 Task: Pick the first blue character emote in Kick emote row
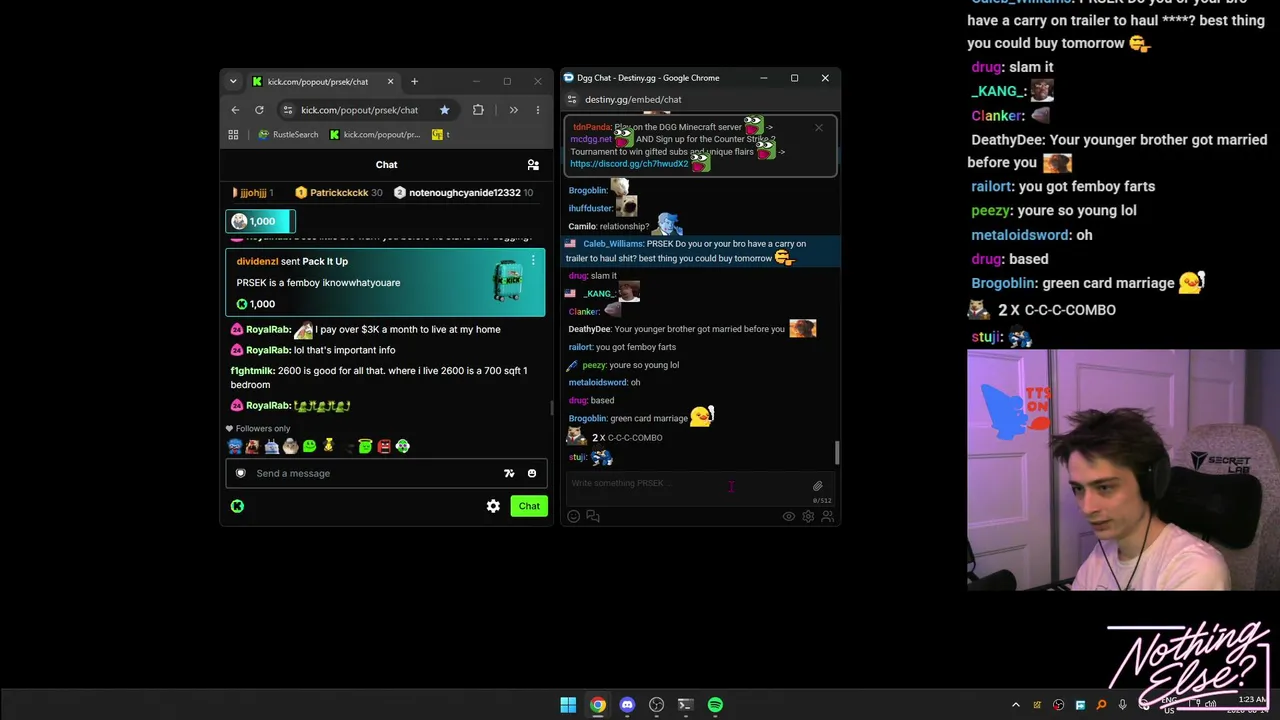click(x=235, y=446)
